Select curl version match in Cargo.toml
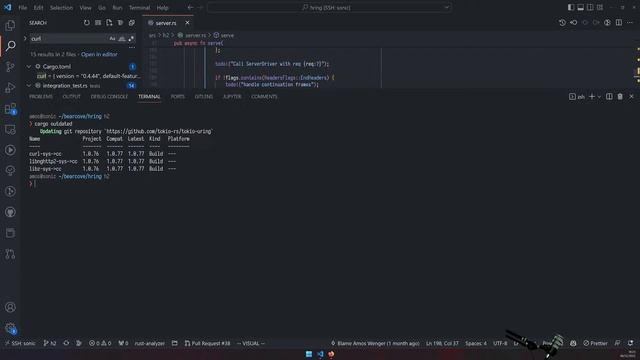640x360 pixels. click(88, 76)
